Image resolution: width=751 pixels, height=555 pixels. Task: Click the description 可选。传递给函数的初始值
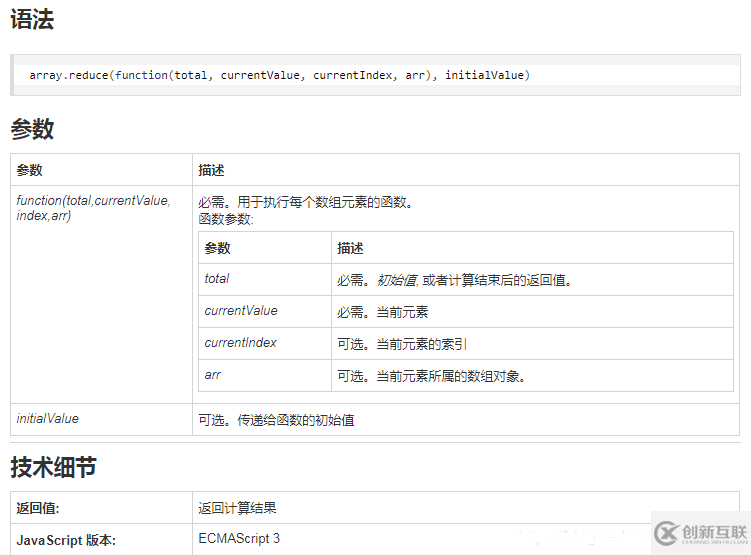[x=276, y=420]
